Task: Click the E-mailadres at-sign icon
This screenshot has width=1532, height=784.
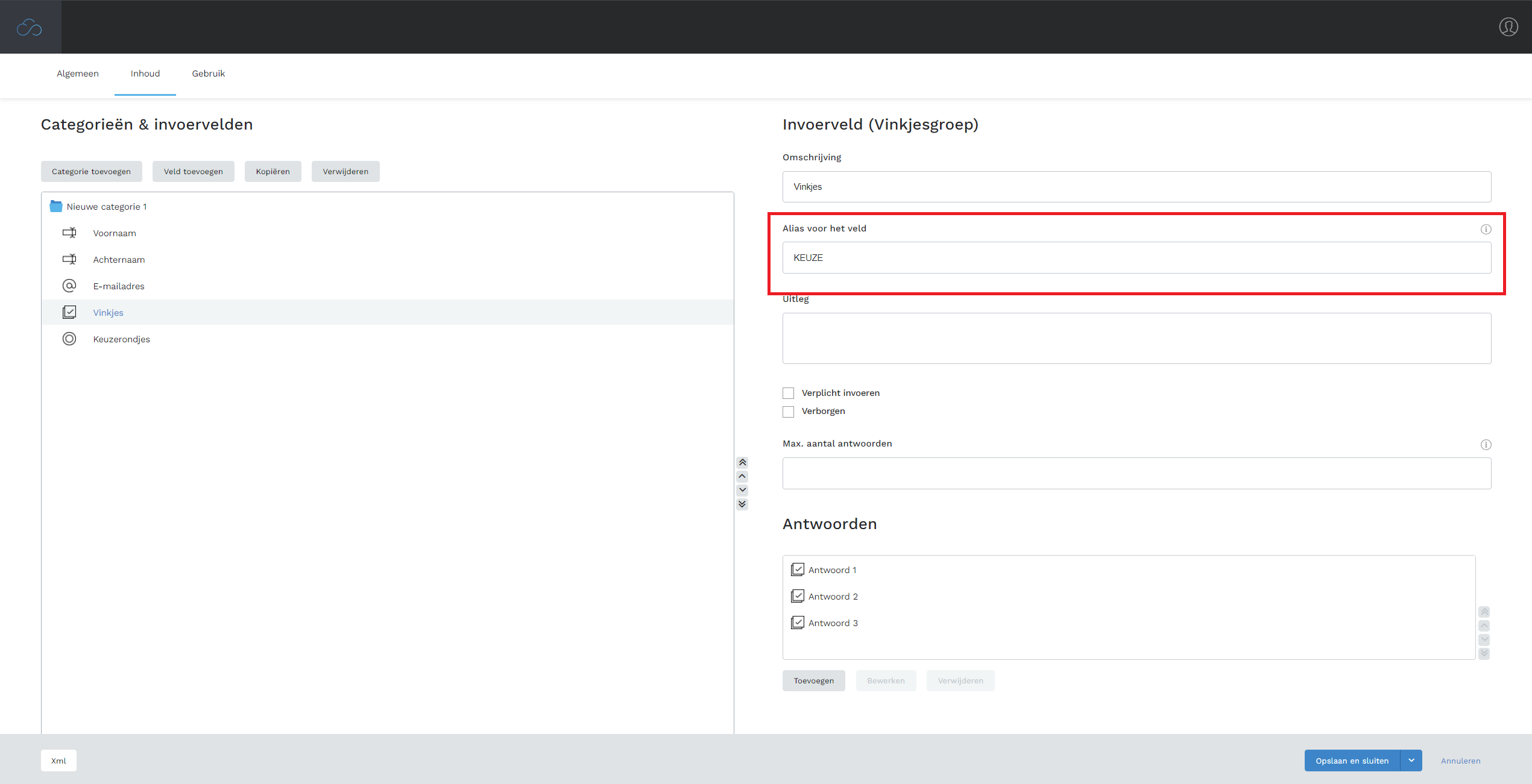Action: pos(69,286)
